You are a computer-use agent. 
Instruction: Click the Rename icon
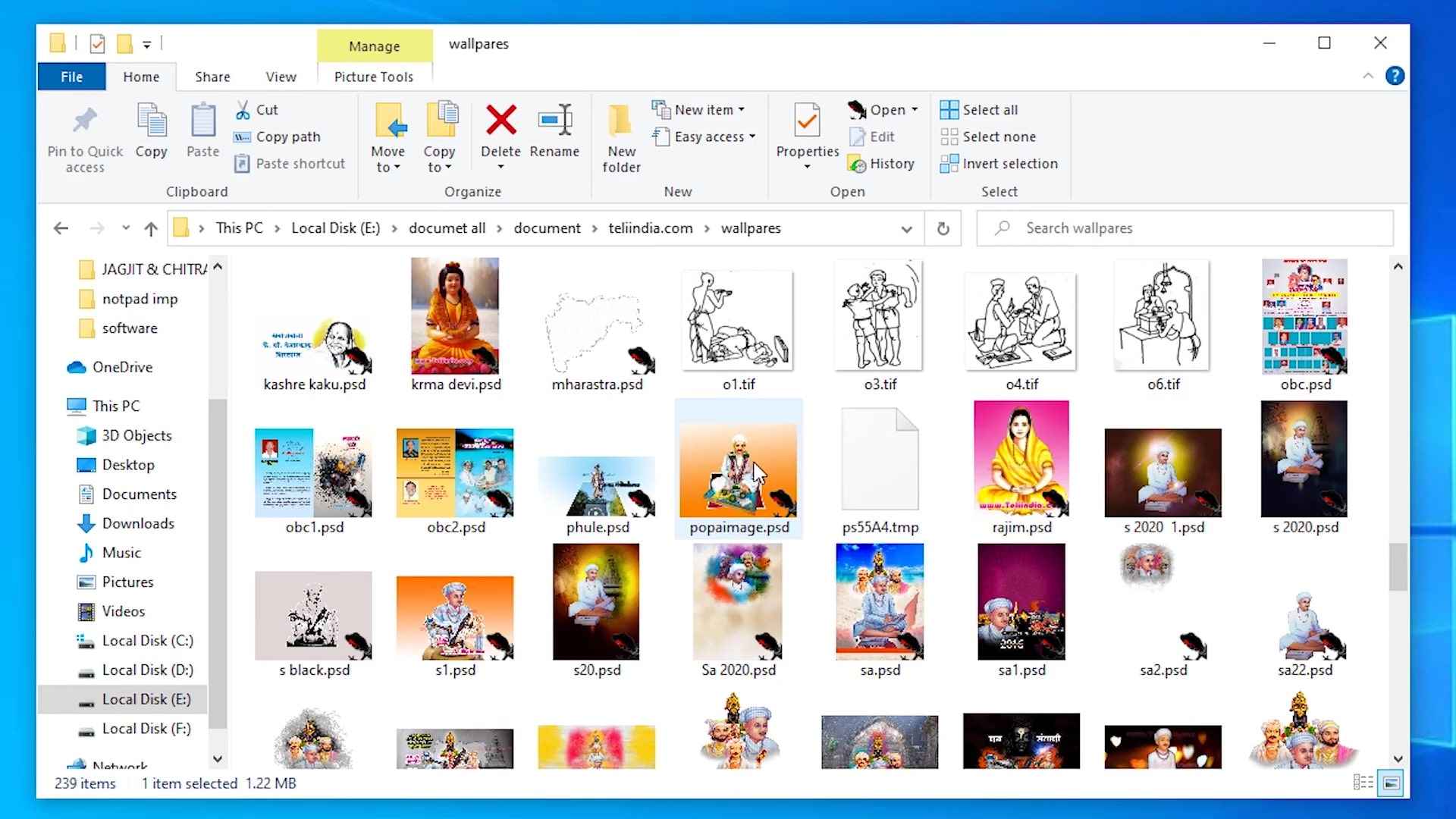click(554, 120)
